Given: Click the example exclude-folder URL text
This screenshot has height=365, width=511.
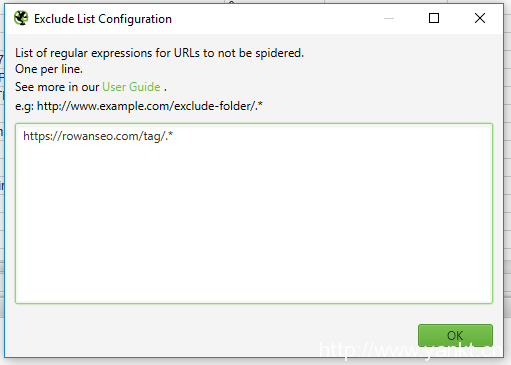Looking at the screenshot, I should pyautogui.click(x=150, y=106).
